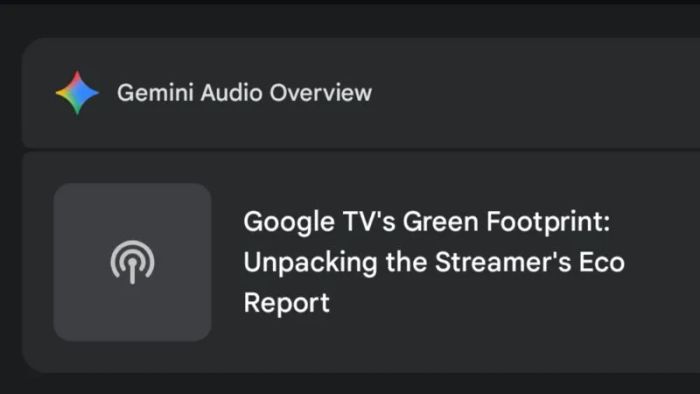Open the audio antenna symbol in gray tile
Viewport: 700px width, 394px height.
click(133, 262)
